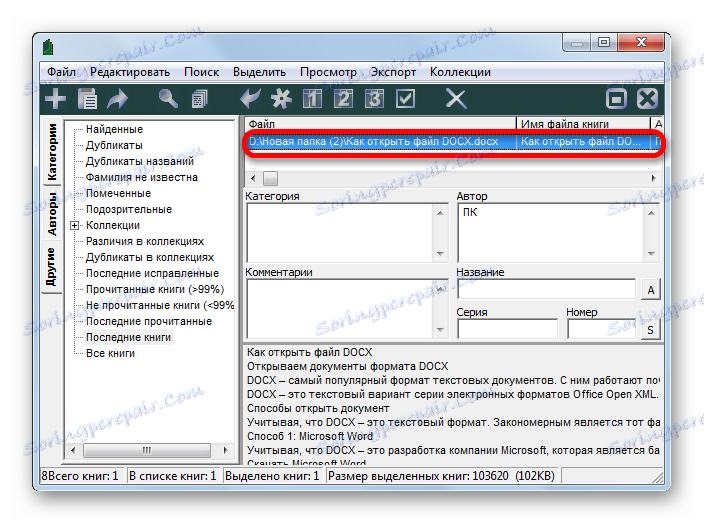Click the ПК entry in Автор box

tap(470, 212)
